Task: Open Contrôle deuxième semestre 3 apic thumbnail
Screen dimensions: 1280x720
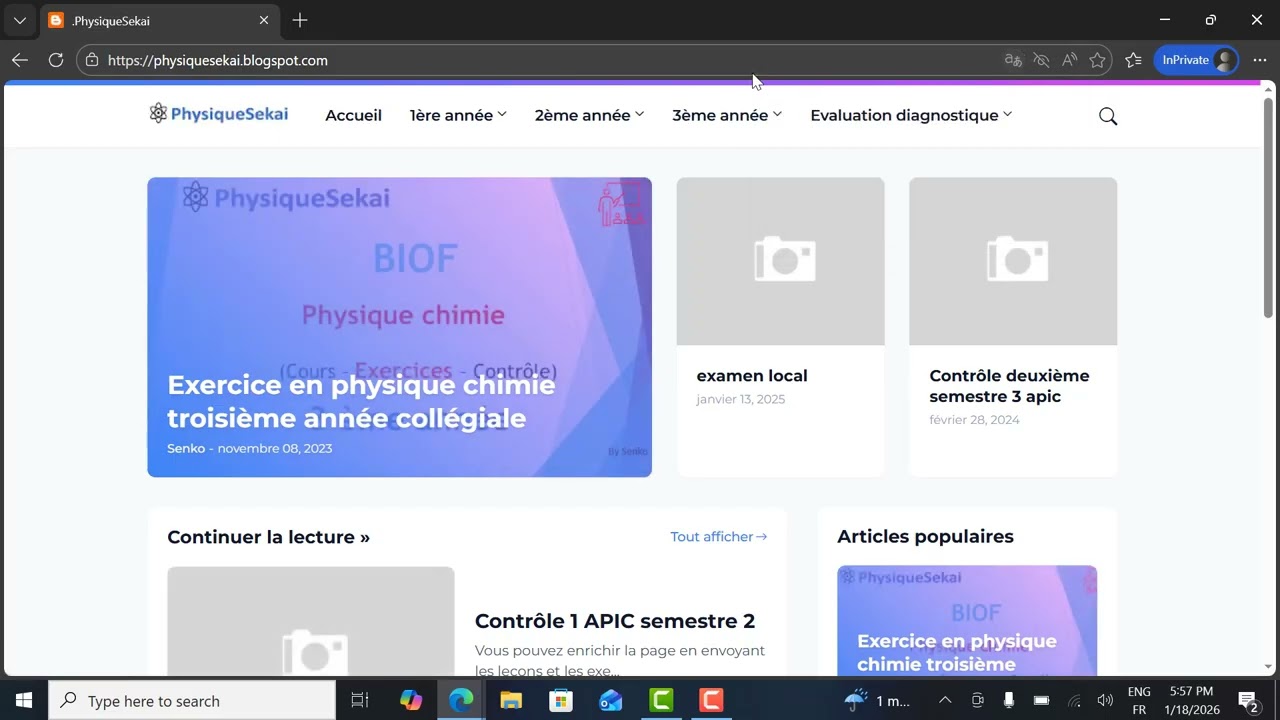Action: click(1013, 261)
